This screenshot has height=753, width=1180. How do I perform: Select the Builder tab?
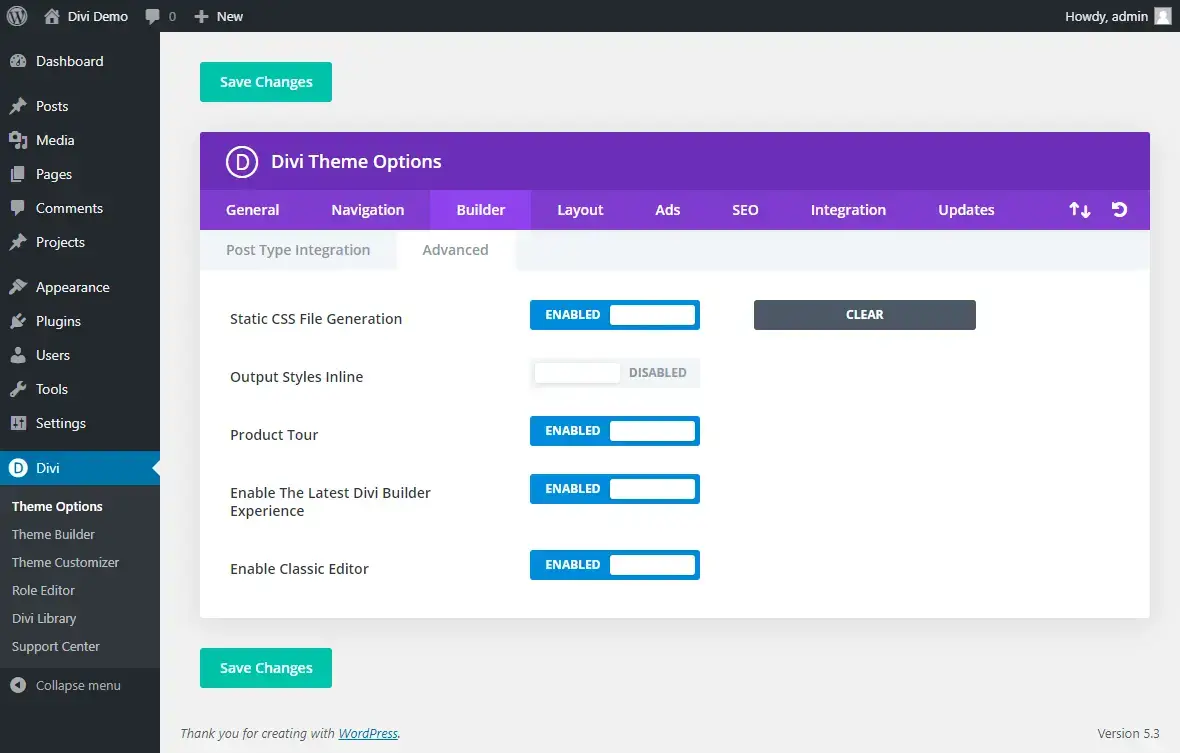(x=480, y=210)
